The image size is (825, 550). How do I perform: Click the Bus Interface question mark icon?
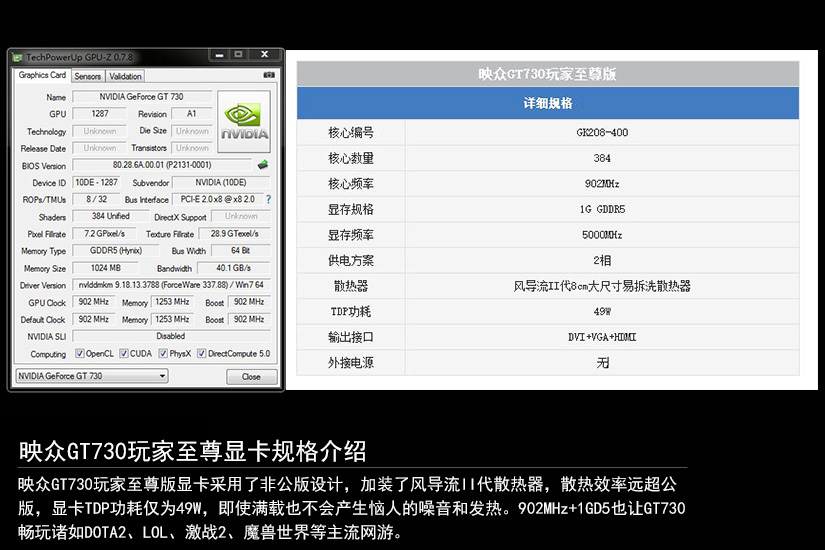click(x=268, y=199)
